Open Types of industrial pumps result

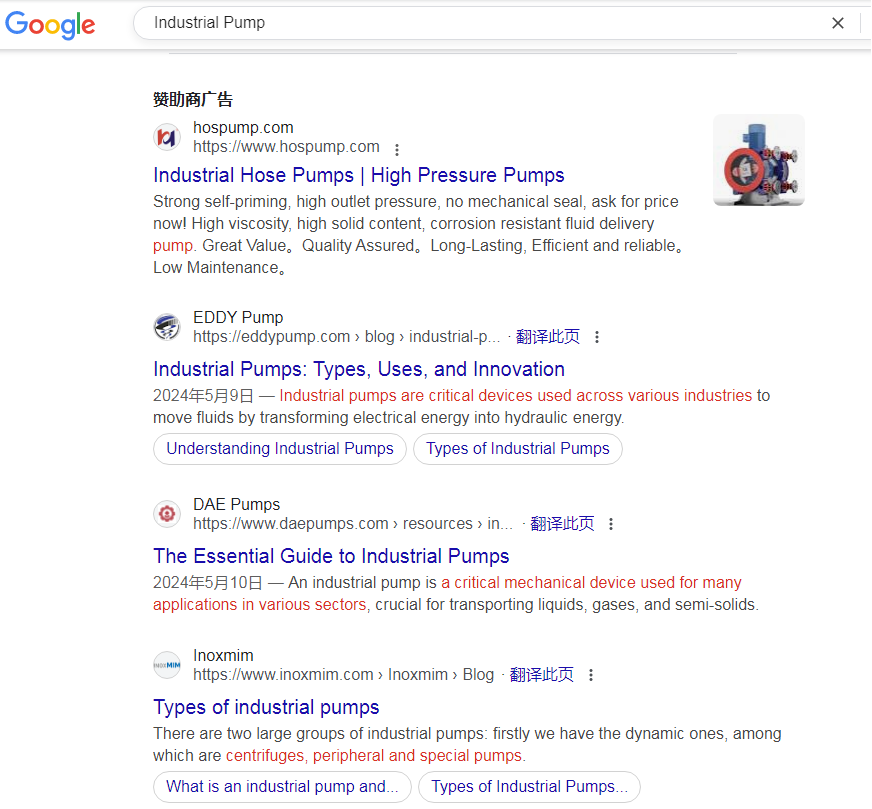[x=266, y=707]
